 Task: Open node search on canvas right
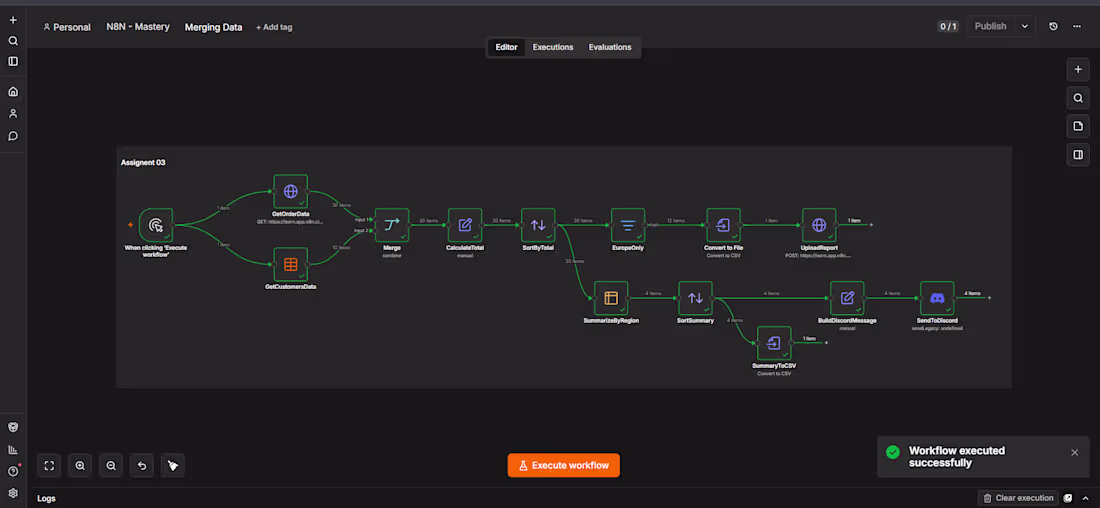coord(1078,98)
